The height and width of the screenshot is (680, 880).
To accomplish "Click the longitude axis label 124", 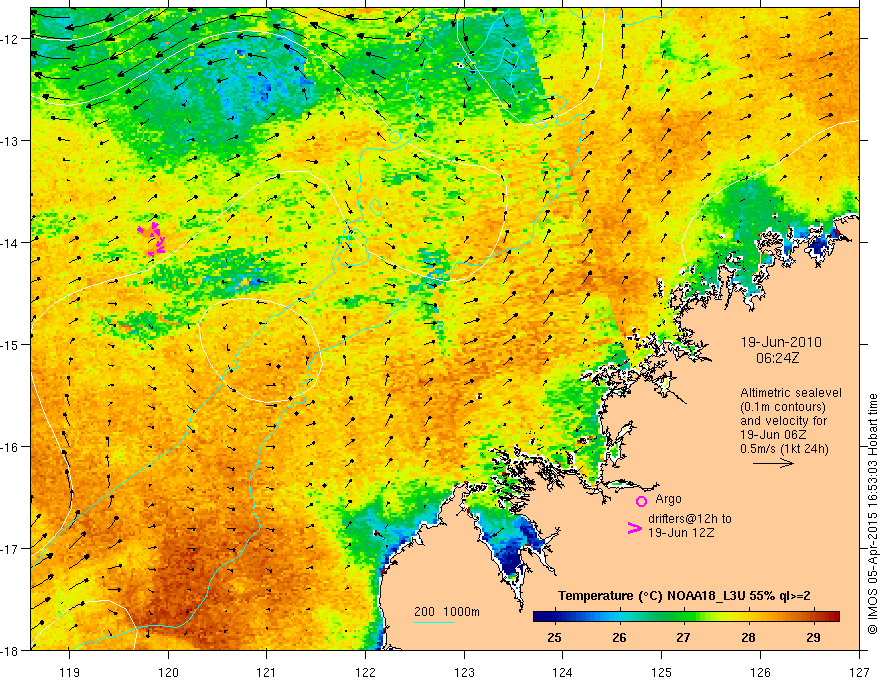I will click(x=563, y=672).
